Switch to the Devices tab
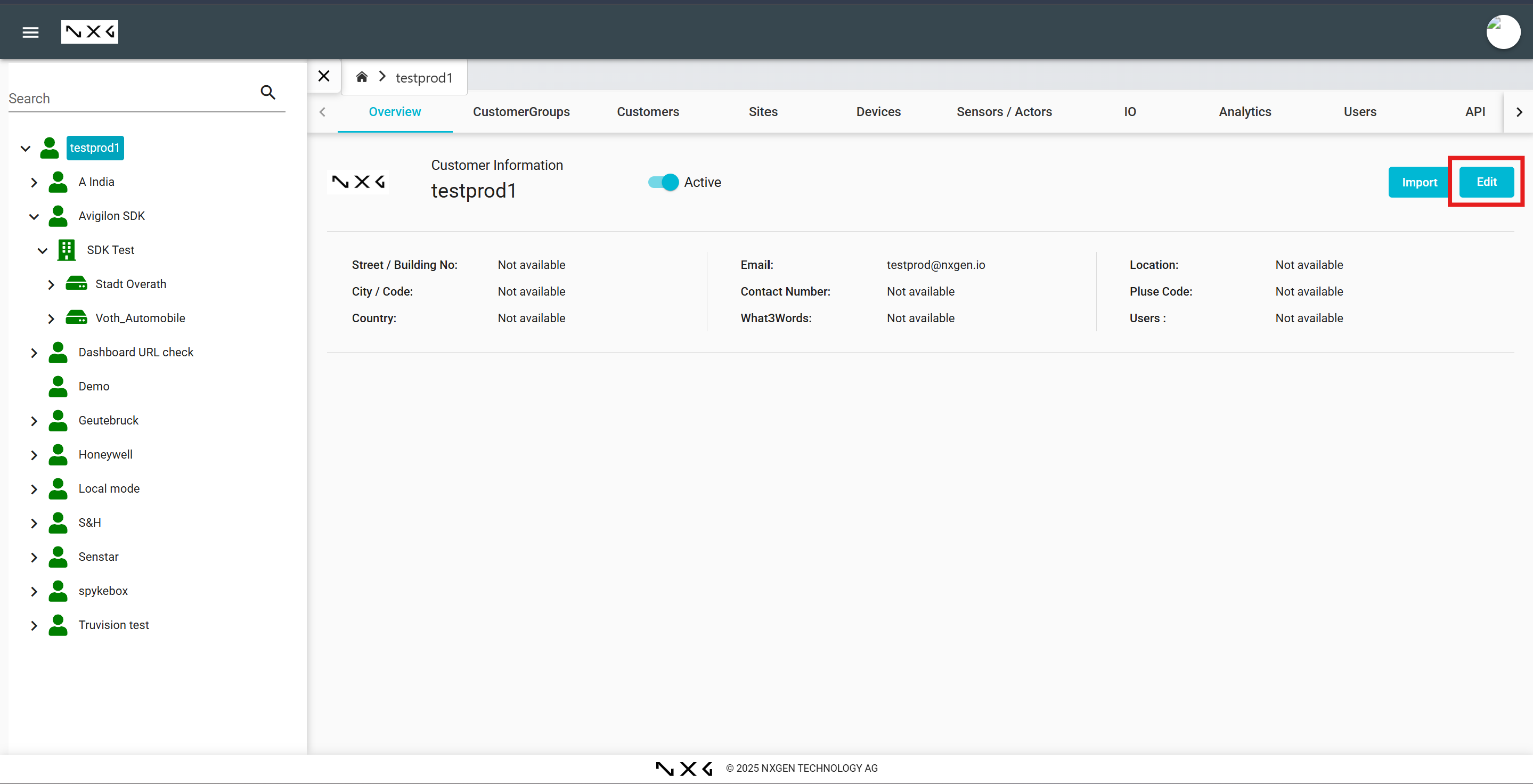This screenshot has height=784, width=1533. 878,112
